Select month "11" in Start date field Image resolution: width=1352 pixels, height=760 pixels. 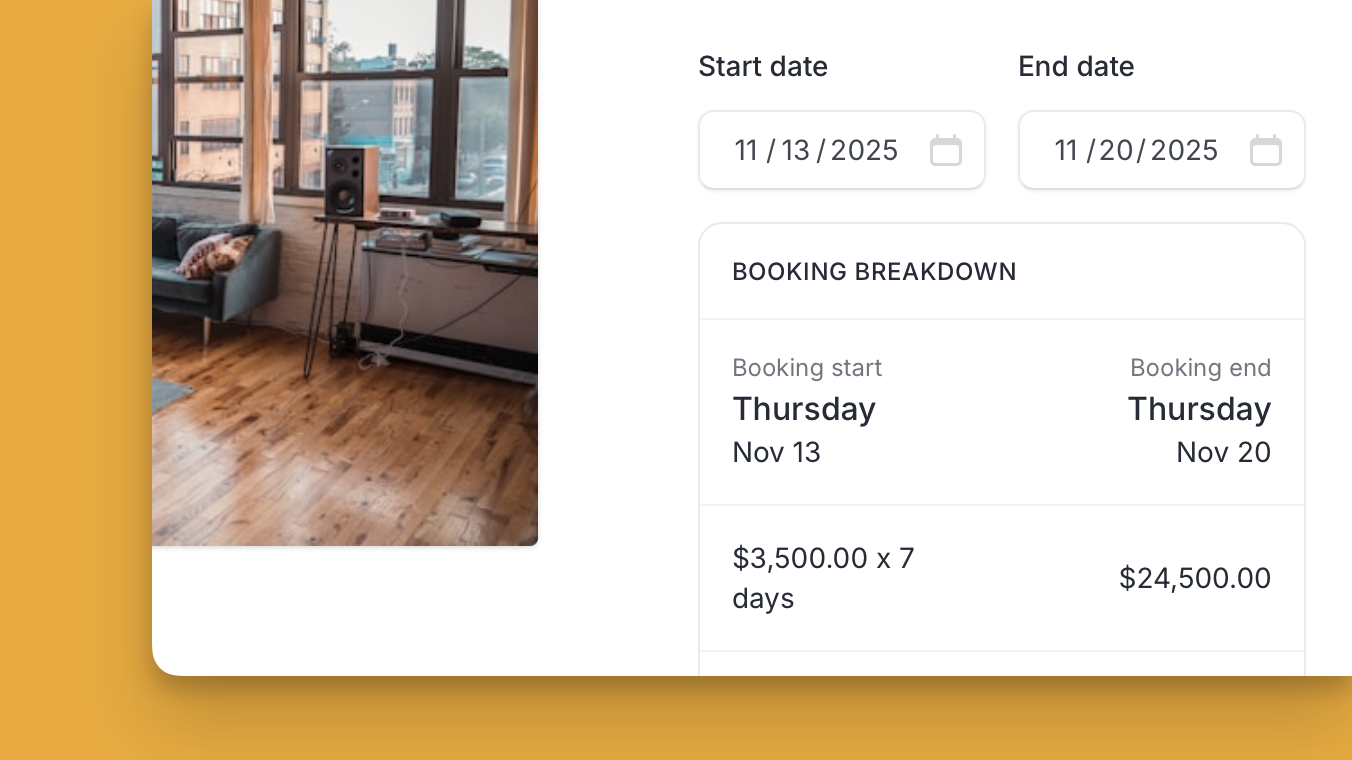click(746, 150)
